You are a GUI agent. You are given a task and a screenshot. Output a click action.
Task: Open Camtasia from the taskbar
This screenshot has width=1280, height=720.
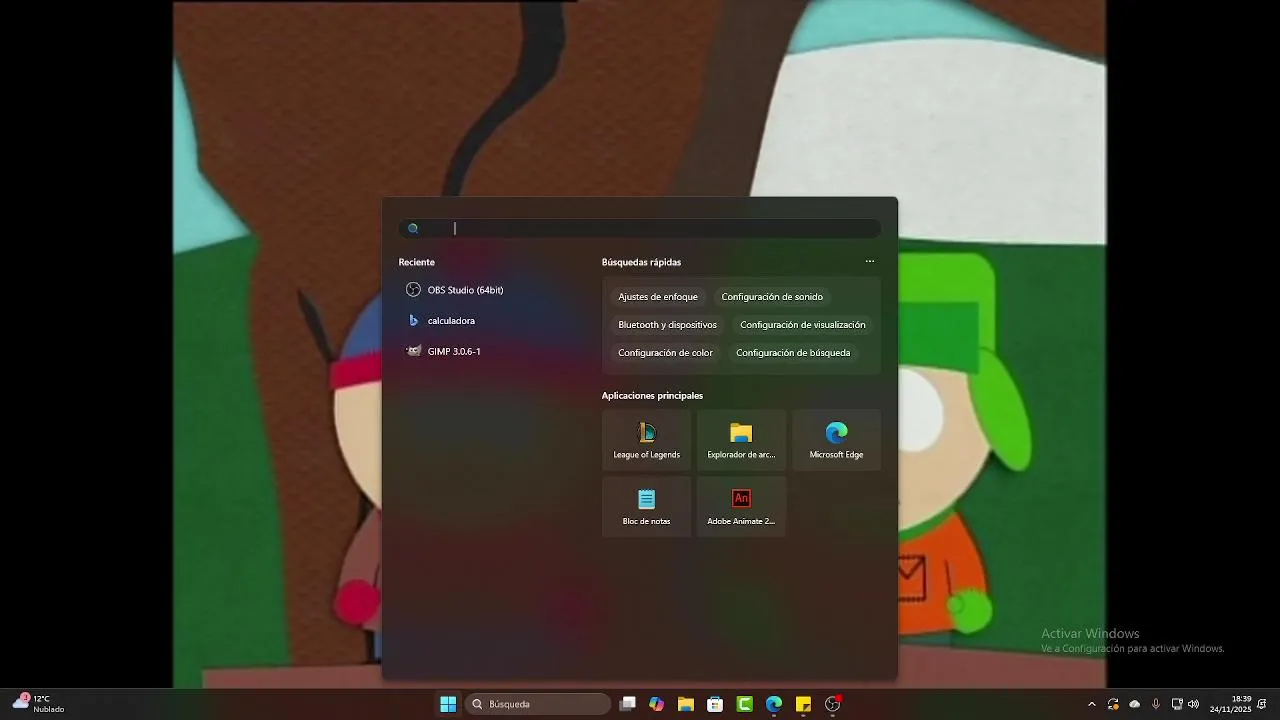pyautogui.click(x=745, y=704)
